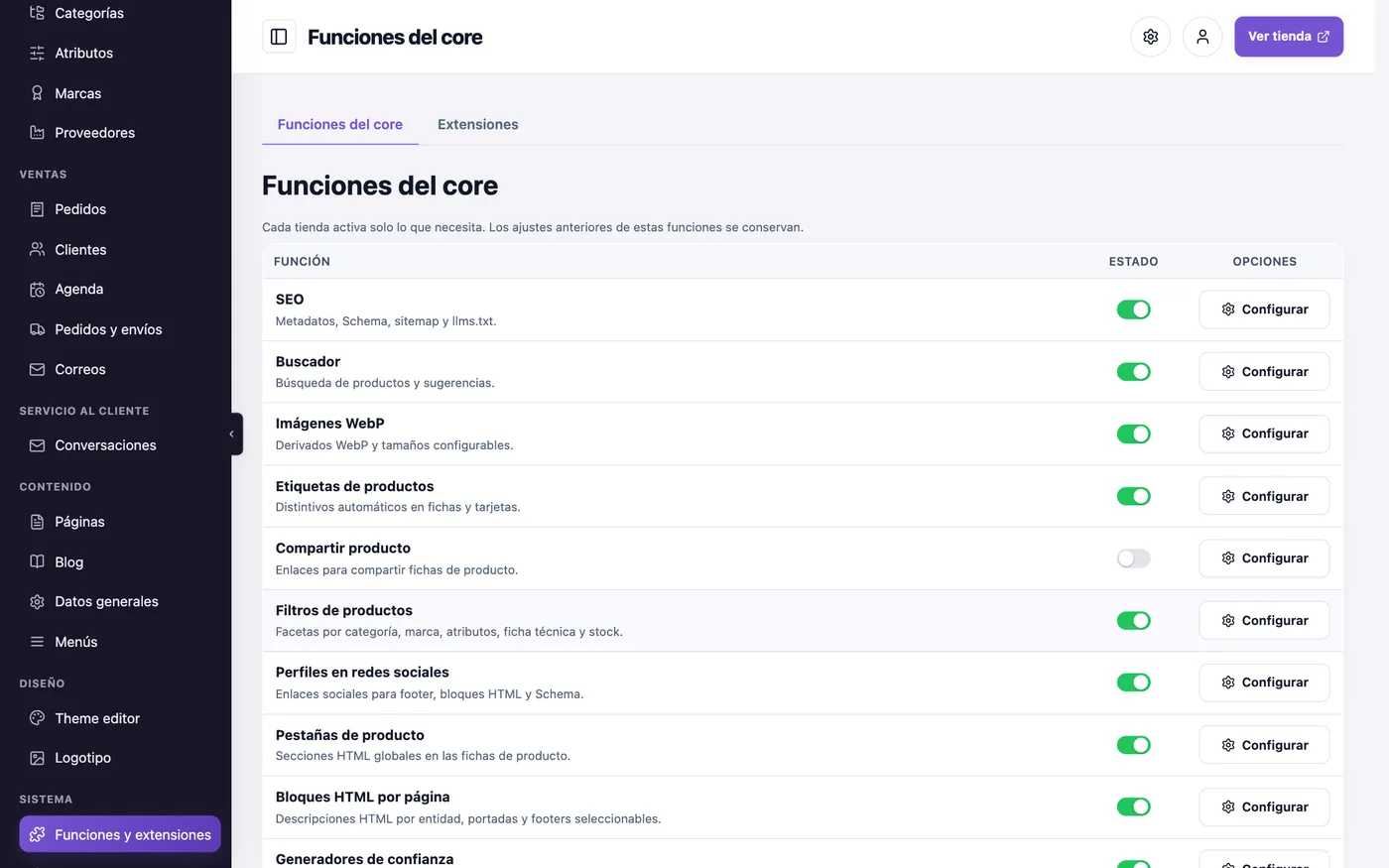
Task: Open Configurar for Etiquetas de productos
Action: tap(1264, 496)
